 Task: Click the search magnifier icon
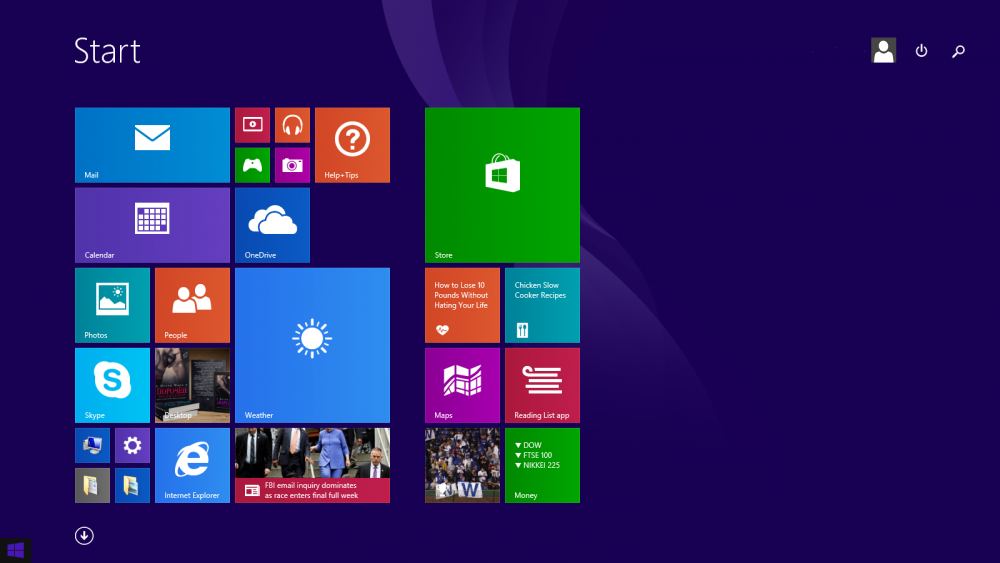(x=958, y=51)
